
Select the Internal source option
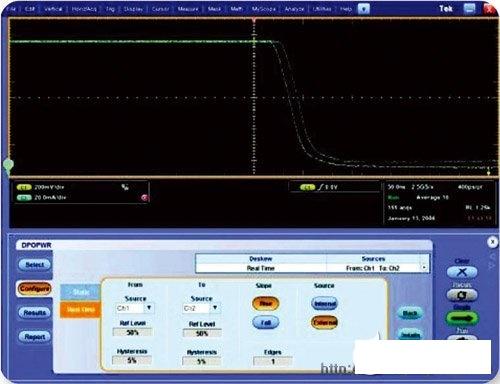(324, 304)
